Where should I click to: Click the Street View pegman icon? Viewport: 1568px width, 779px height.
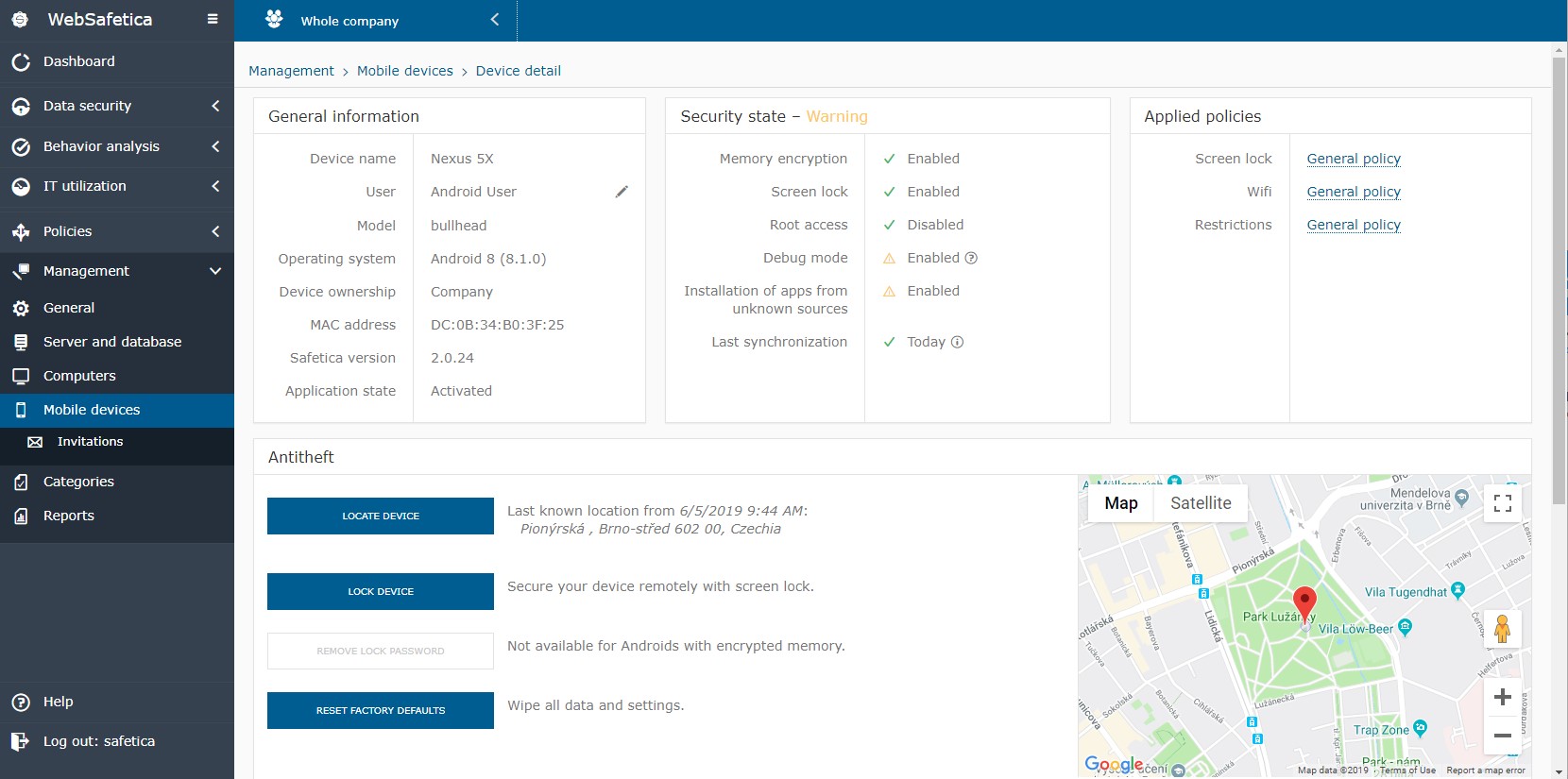(x=1502, y=629)
